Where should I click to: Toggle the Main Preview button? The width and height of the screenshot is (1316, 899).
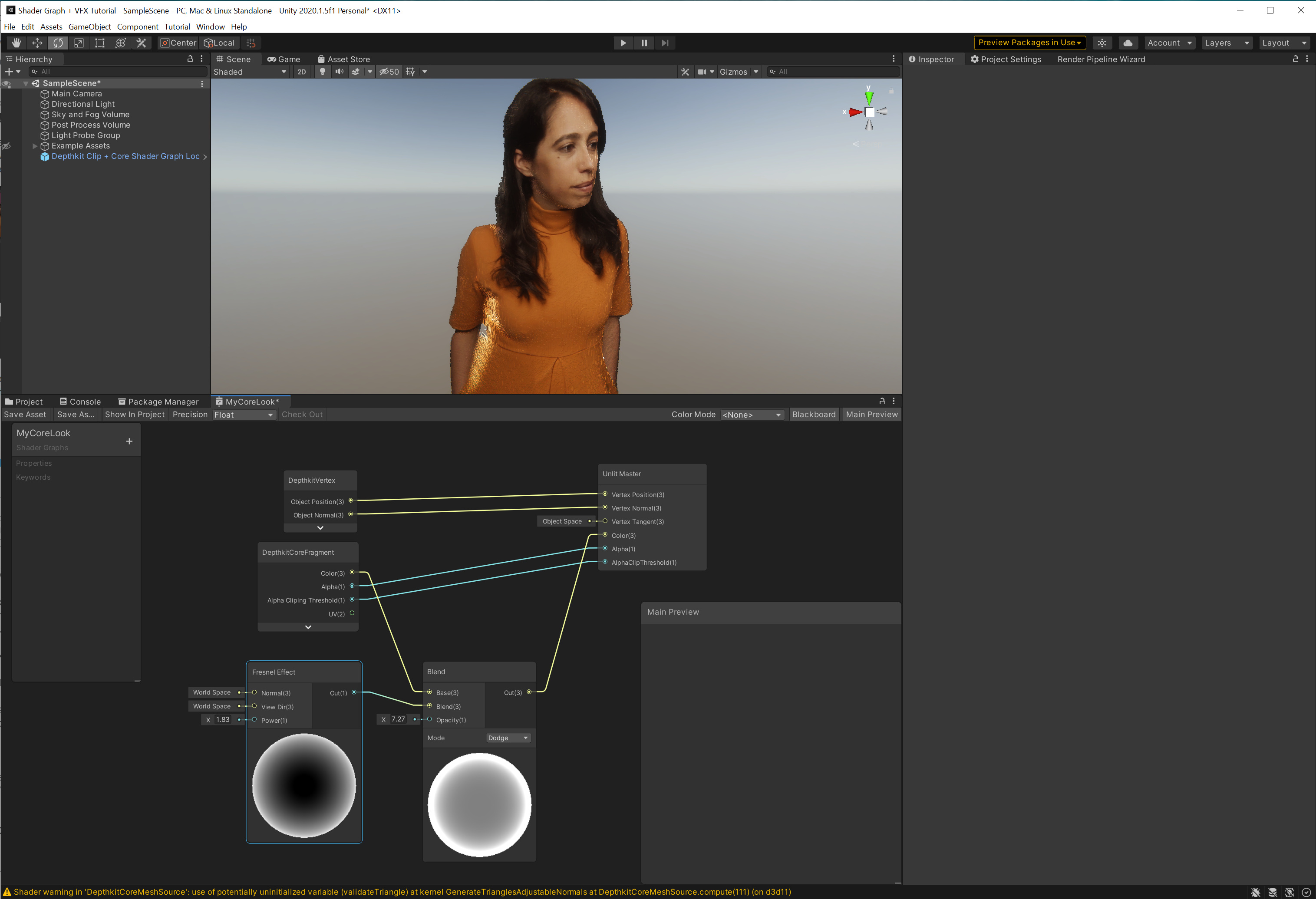[871, 415]
